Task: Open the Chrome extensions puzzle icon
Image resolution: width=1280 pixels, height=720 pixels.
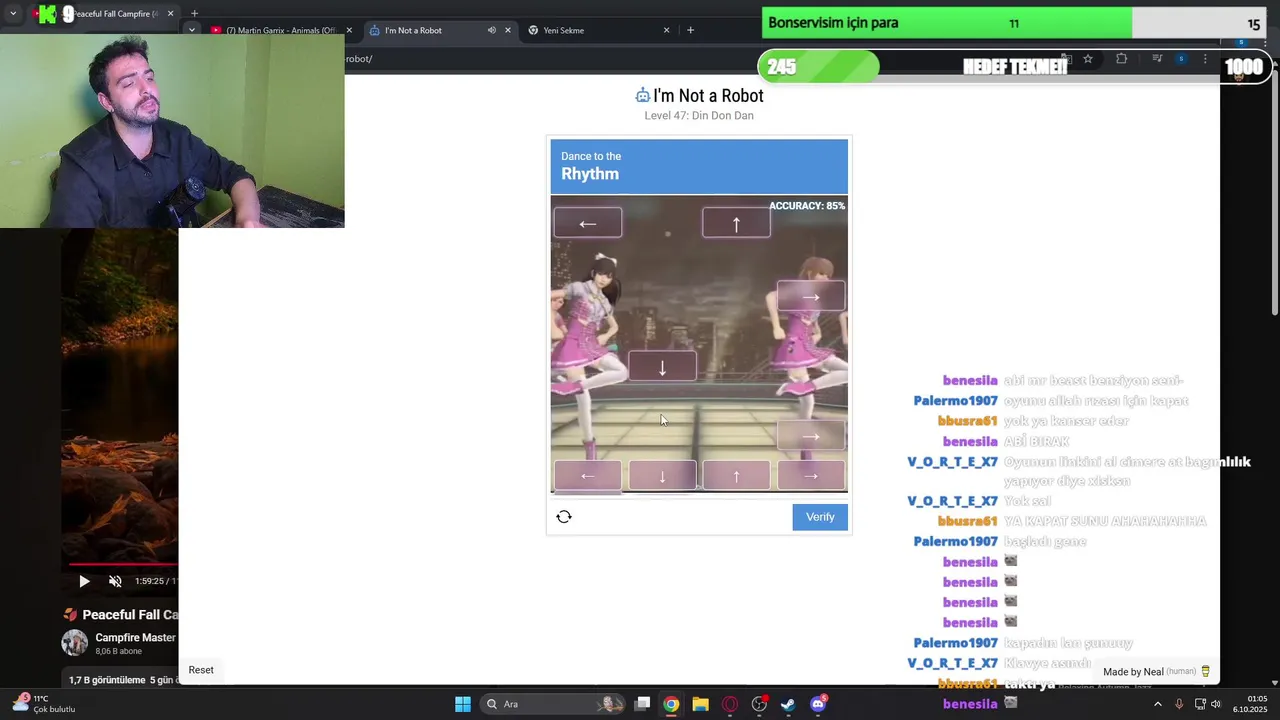Action: [1121, 59]
